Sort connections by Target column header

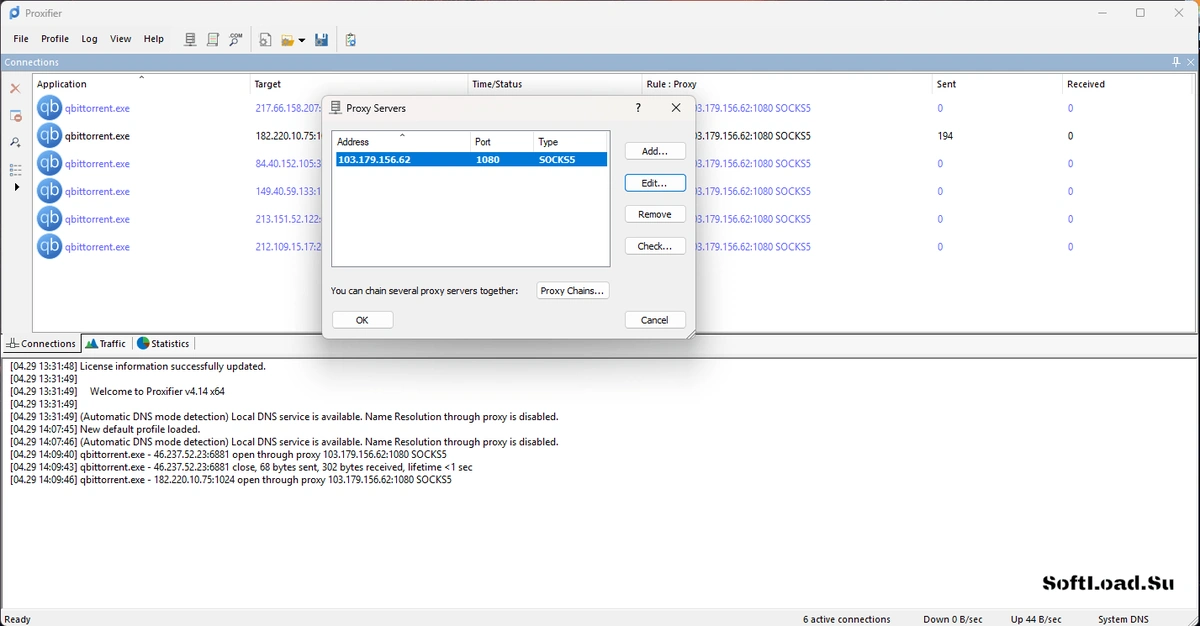[359, 84]
